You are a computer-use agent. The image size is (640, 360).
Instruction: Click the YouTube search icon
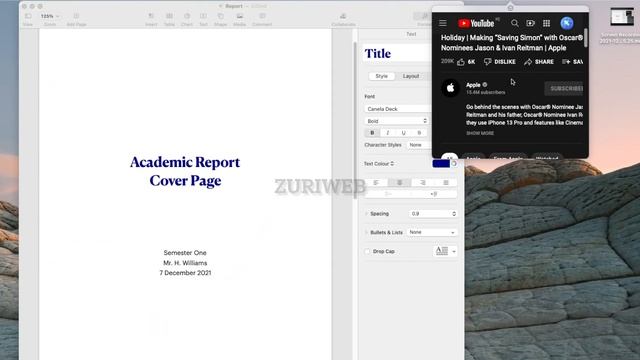coord(515,23)
